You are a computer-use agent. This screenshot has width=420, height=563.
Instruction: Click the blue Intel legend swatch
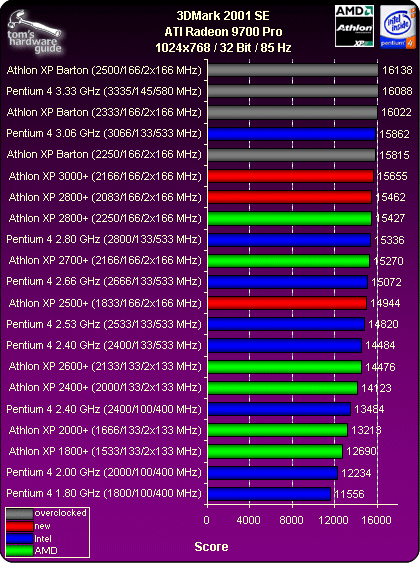click(x=20, y=539)
